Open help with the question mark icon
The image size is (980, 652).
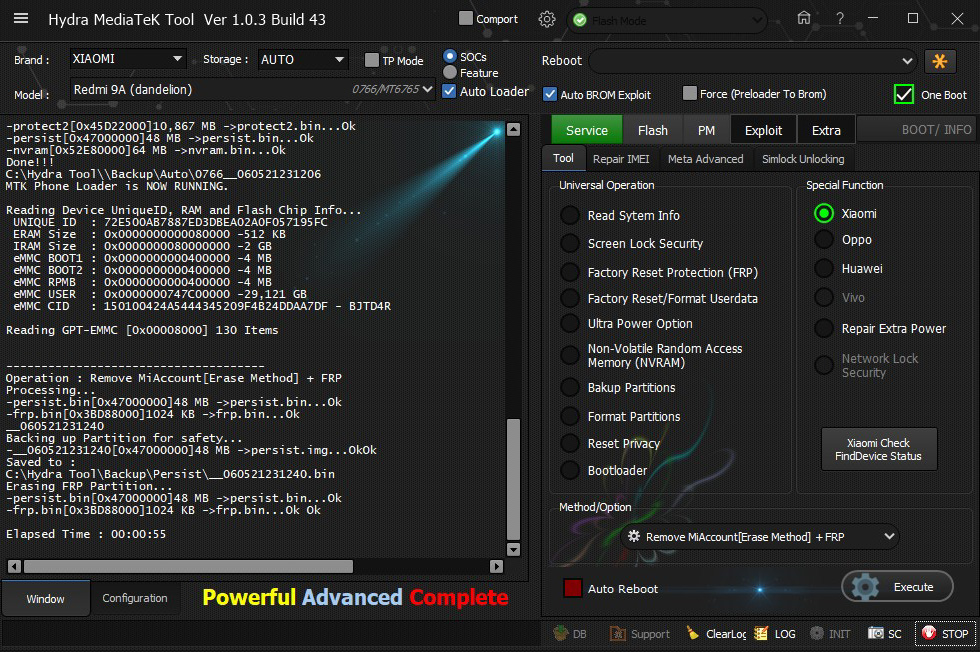click(x=840, y=19)
